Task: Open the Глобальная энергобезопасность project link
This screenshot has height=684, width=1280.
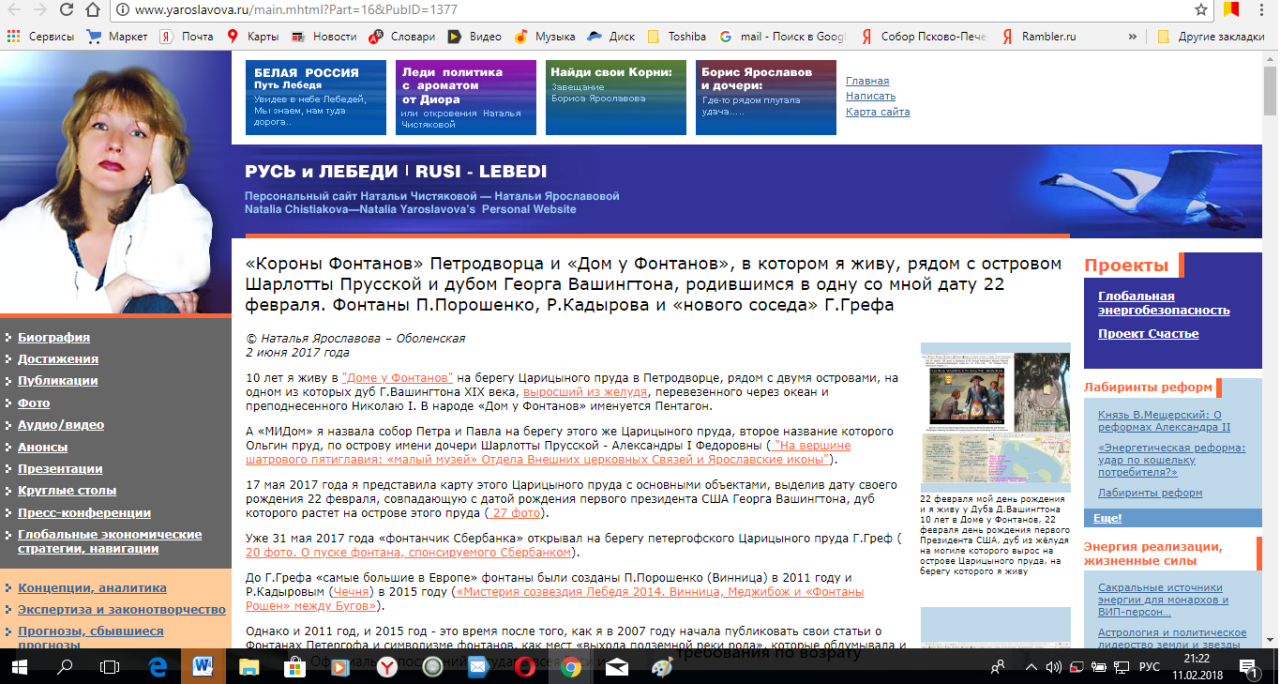Action: coord(1164,303)
